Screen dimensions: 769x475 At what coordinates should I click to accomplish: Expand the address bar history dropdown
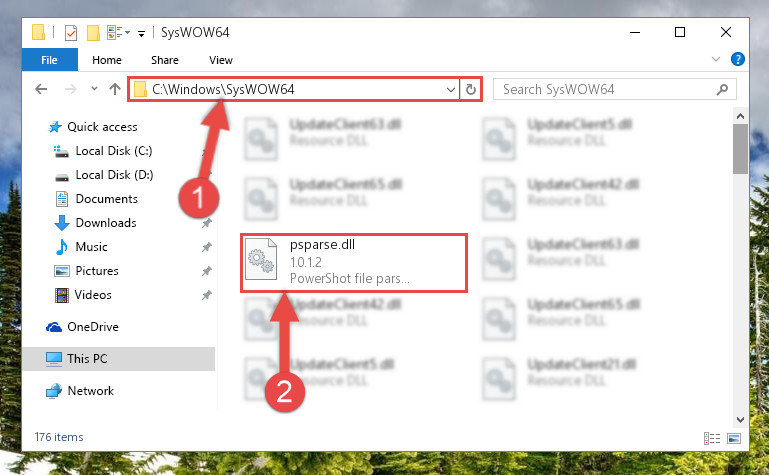[x=451, y=89]
